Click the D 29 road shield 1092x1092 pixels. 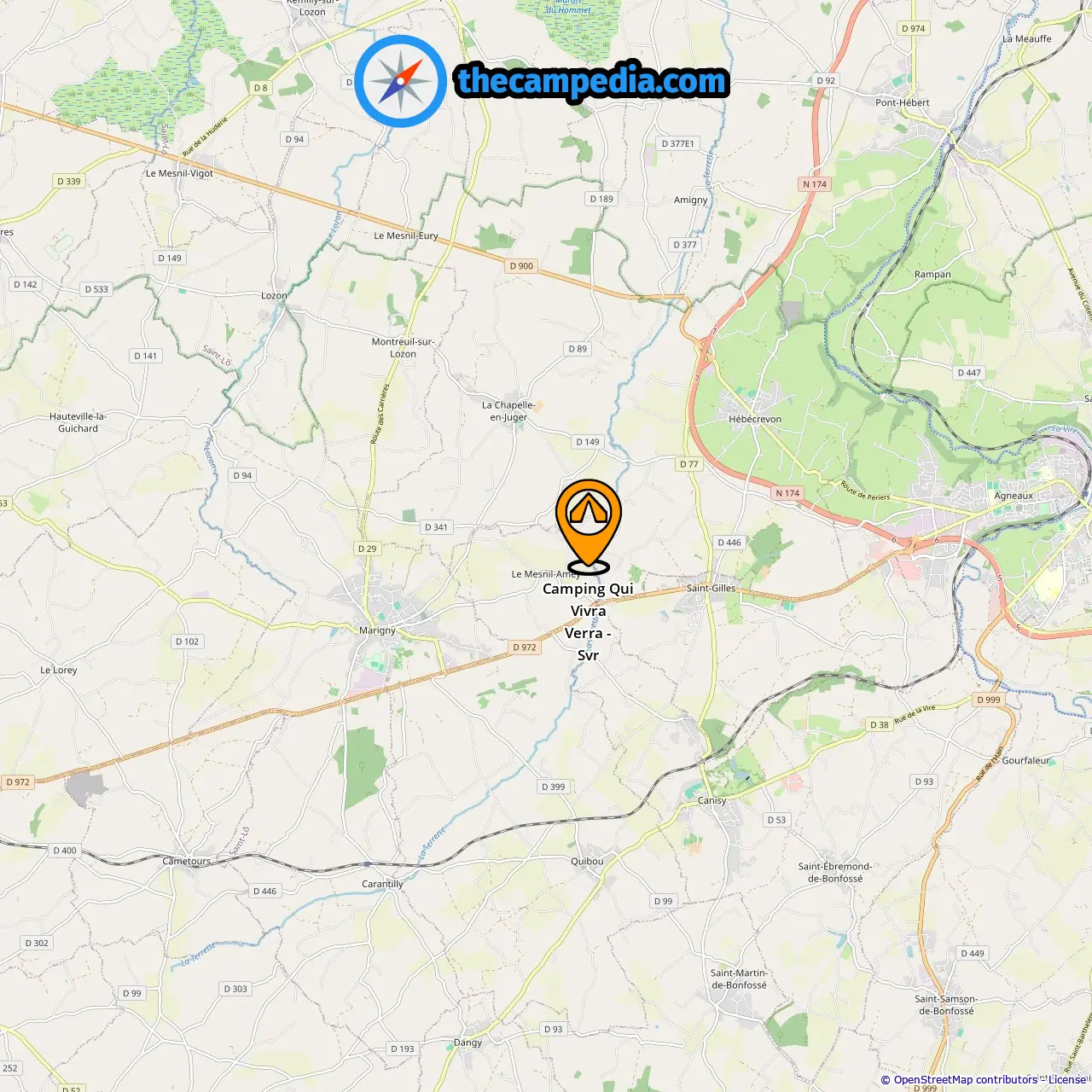tap(367, 549)
